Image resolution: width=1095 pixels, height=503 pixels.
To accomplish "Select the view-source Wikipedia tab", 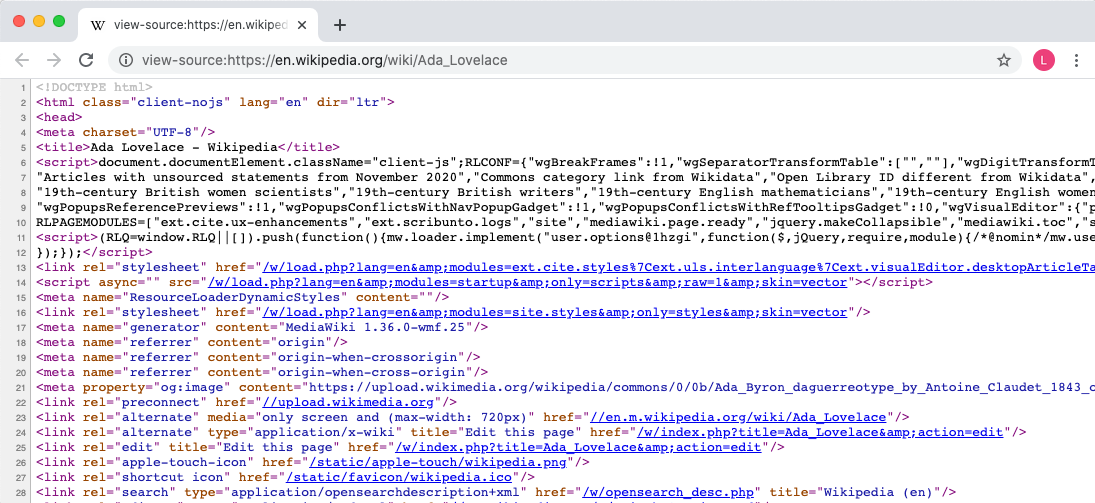I will point(198,25).
